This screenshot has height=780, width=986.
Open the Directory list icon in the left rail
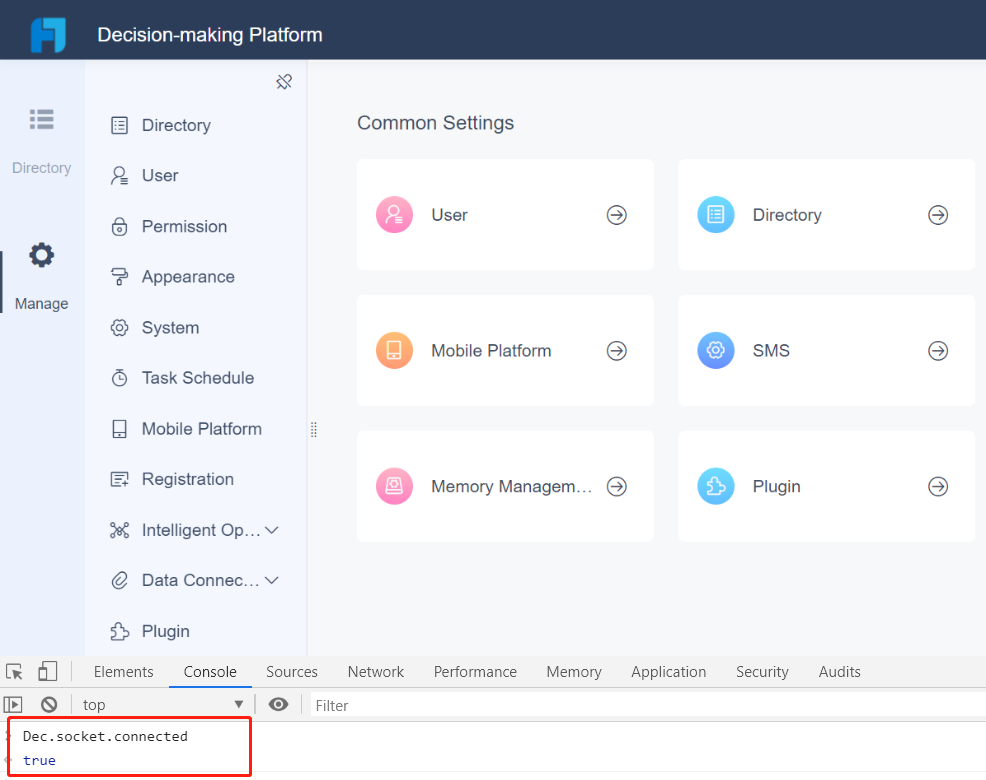point(42,119)
